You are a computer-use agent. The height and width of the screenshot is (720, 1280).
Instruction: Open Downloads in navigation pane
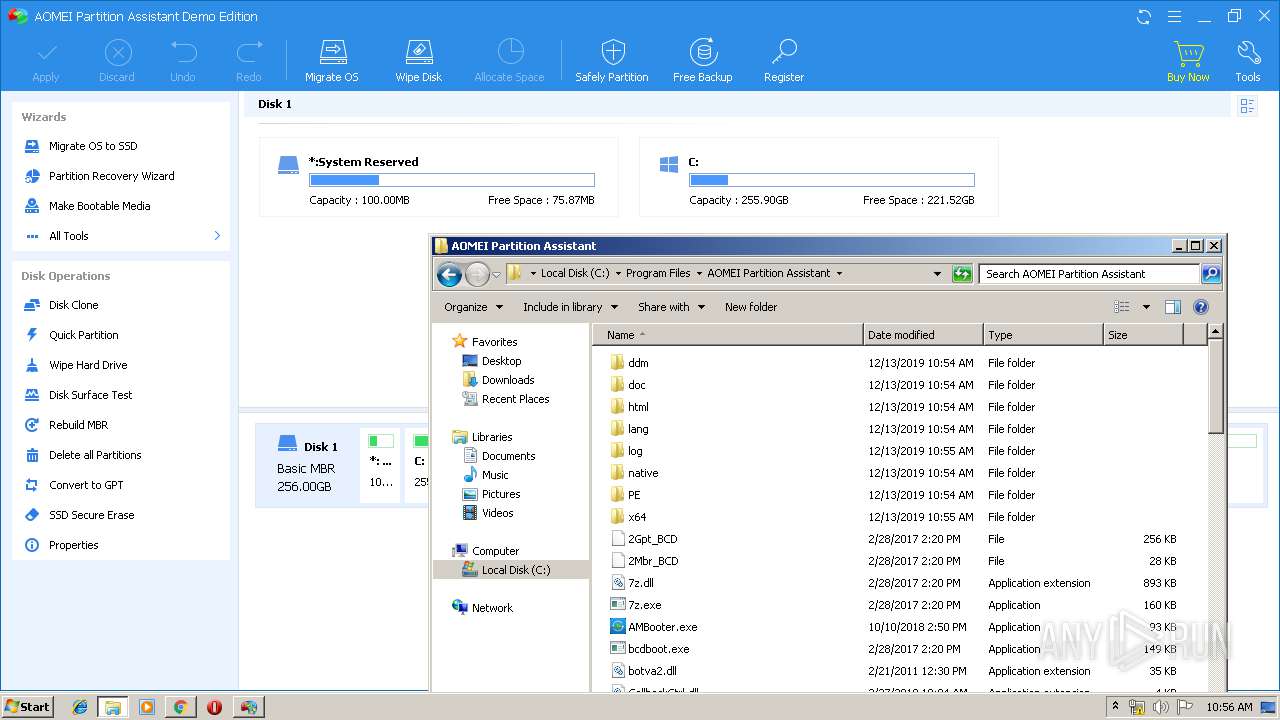[x=498, y=380]
